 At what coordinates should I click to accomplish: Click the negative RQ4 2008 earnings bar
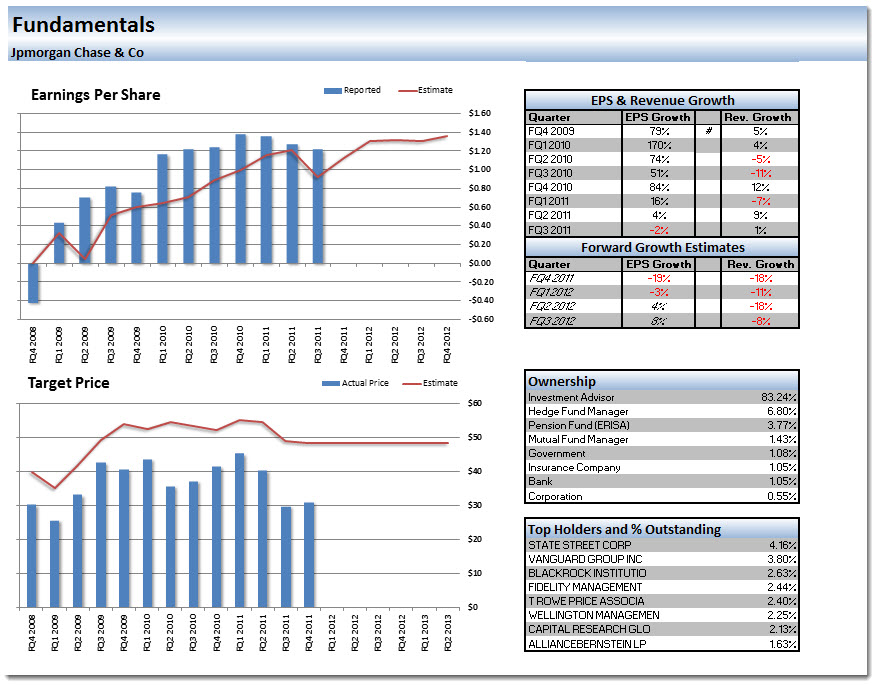coord(34,283)
